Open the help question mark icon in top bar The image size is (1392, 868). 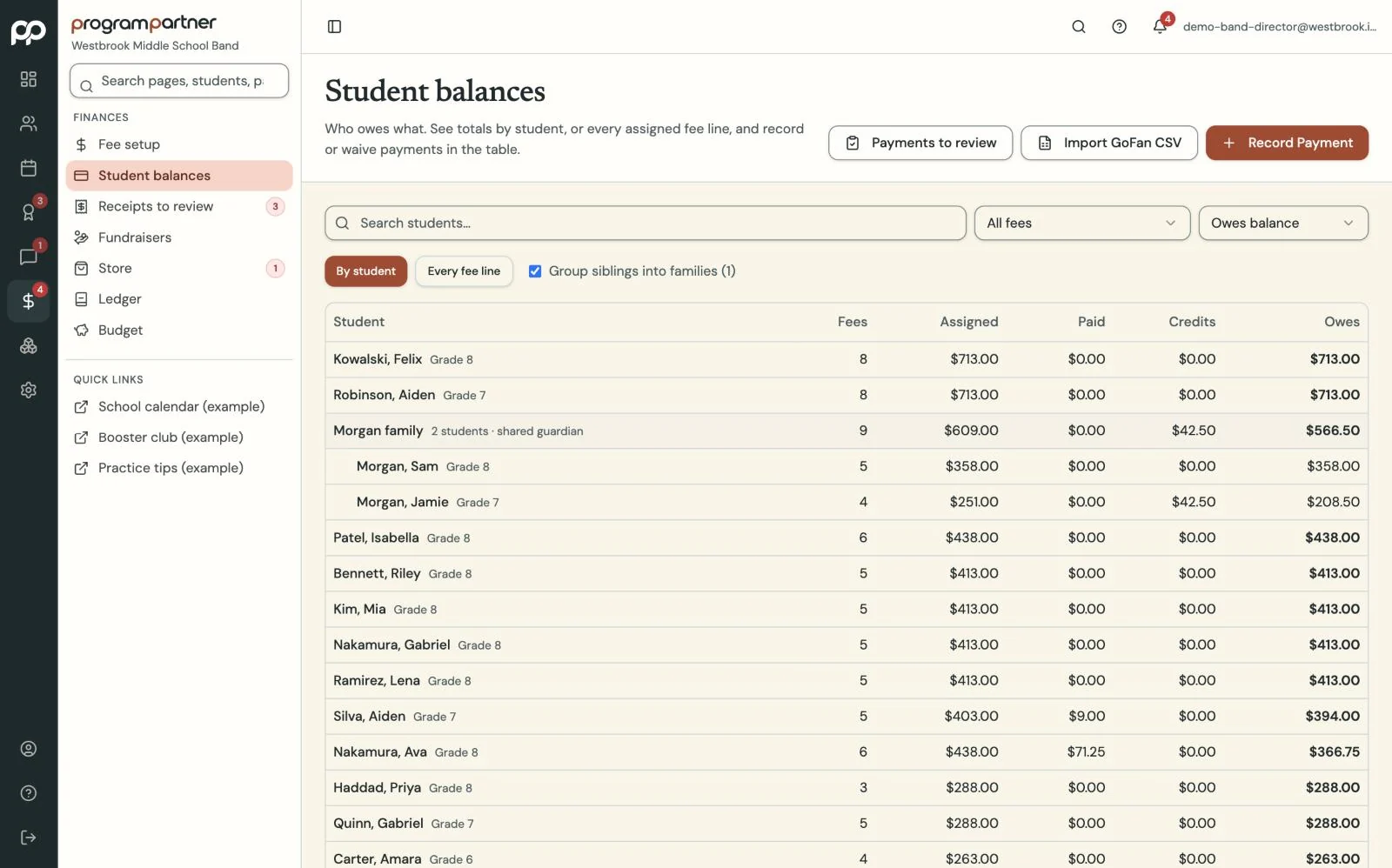pyautogui.click(x=1120, y=27)
